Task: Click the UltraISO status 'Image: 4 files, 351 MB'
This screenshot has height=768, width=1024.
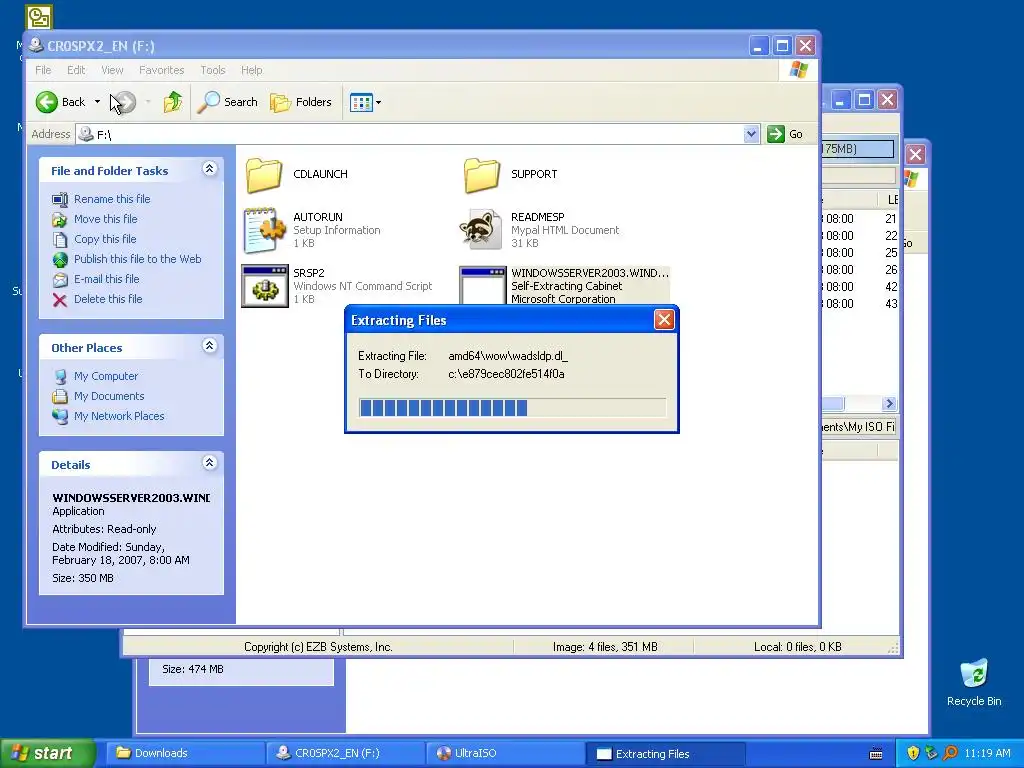Action: pyautogui.click(x=605, y=647)
